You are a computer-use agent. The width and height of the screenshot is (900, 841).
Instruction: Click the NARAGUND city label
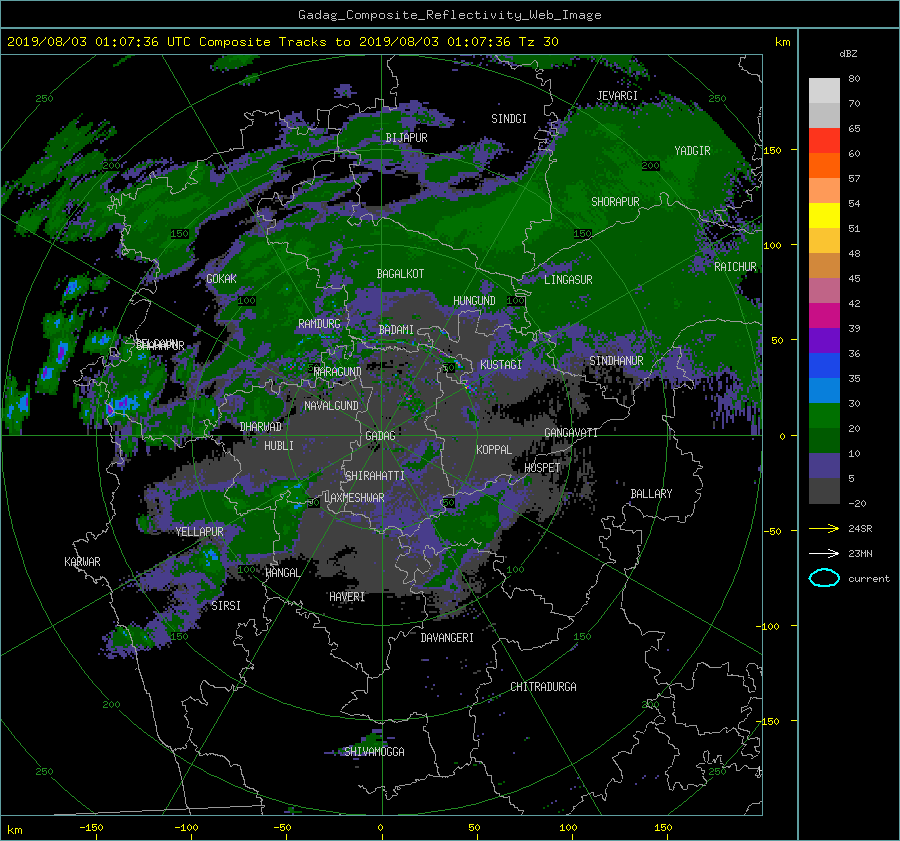point(338,372)
